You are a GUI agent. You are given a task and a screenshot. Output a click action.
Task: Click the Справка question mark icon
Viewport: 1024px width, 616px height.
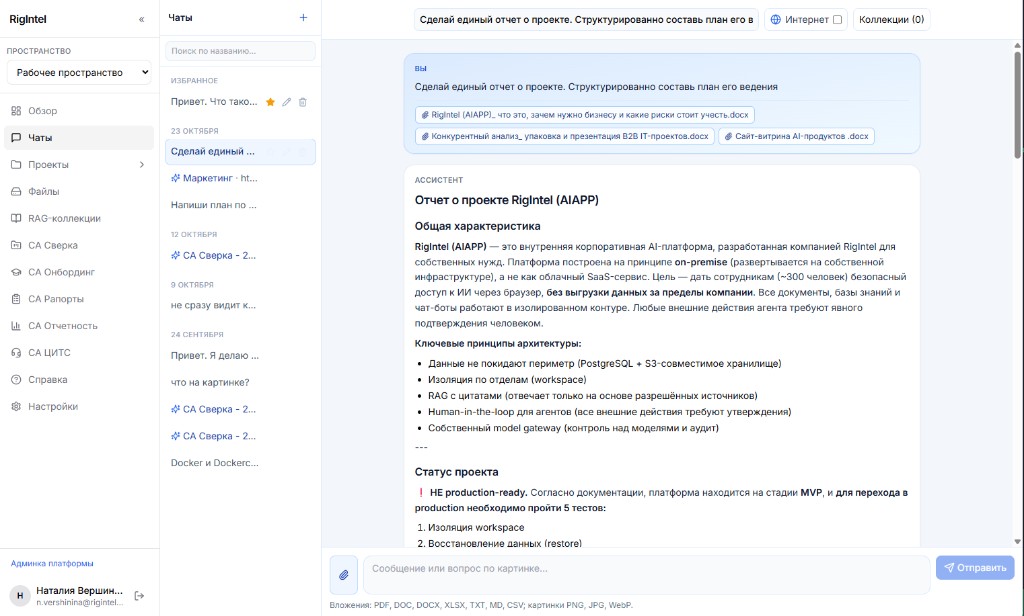click(16, 380)
